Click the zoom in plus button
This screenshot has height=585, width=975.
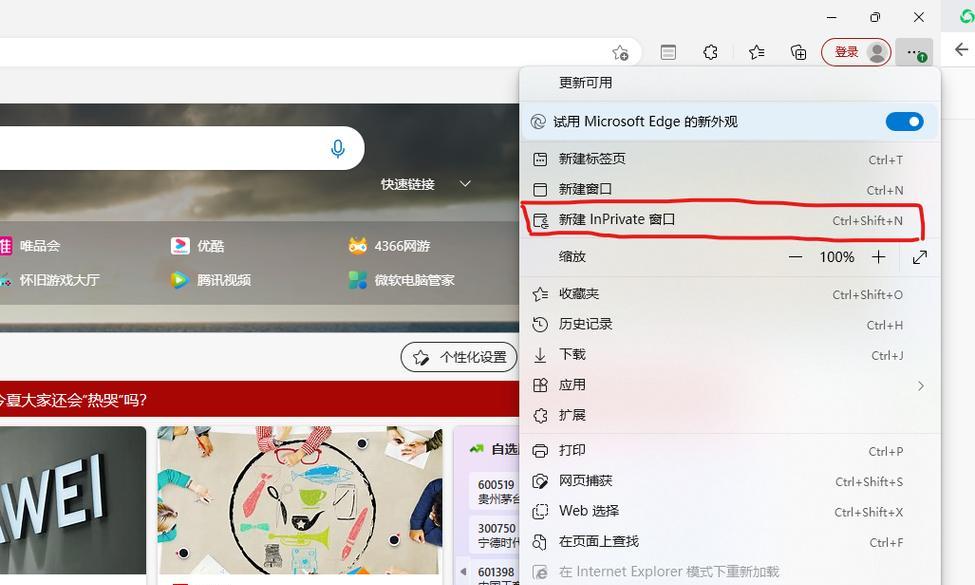[879, 257]
